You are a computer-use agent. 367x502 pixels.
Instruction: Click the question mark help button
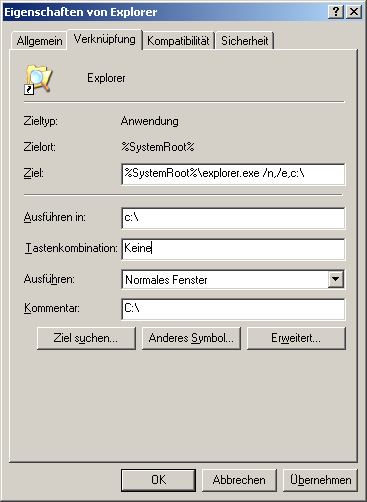pyautogui.click(x=336, y=12)
